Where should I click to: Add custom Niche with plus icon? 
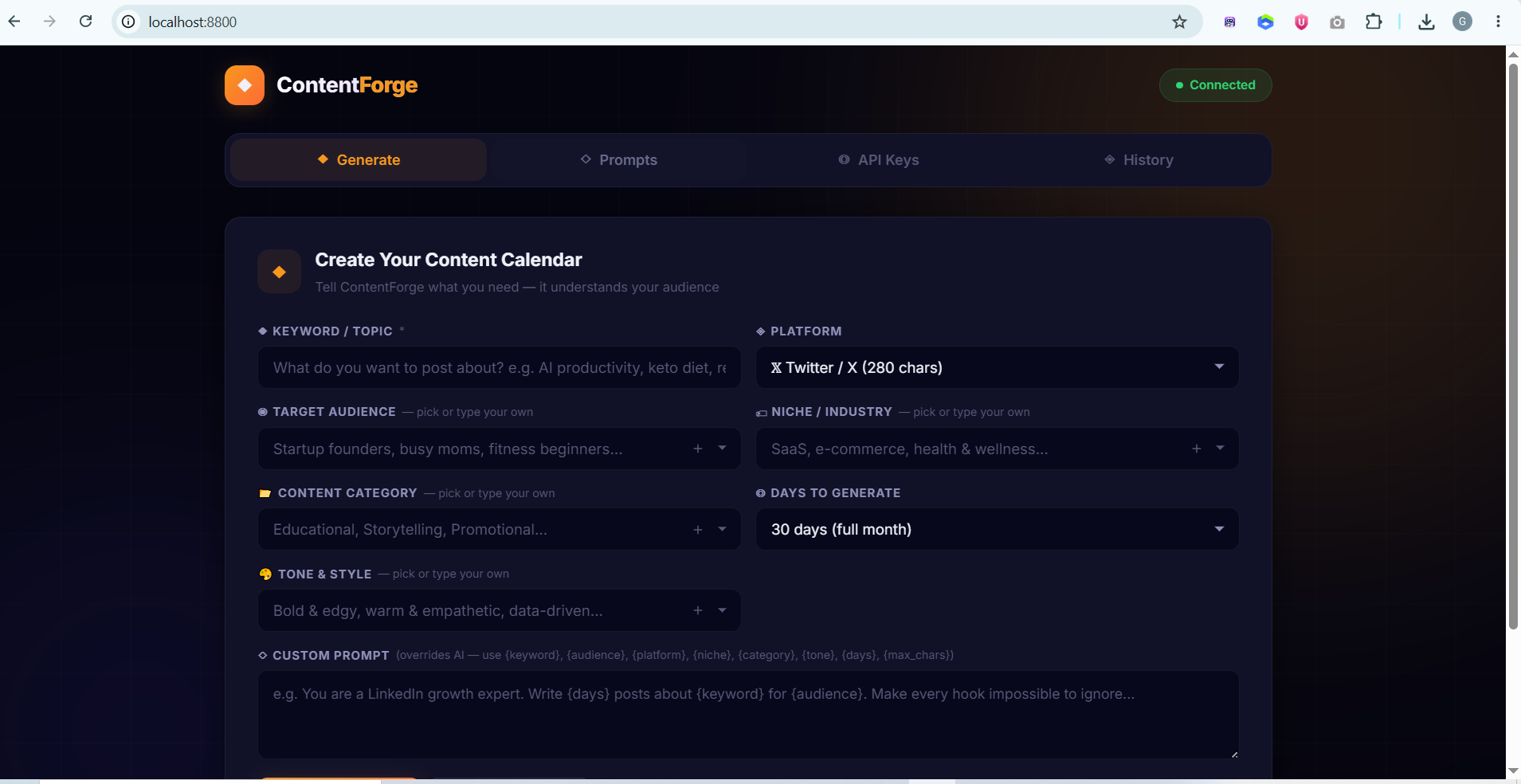[x=1196, y=449]
